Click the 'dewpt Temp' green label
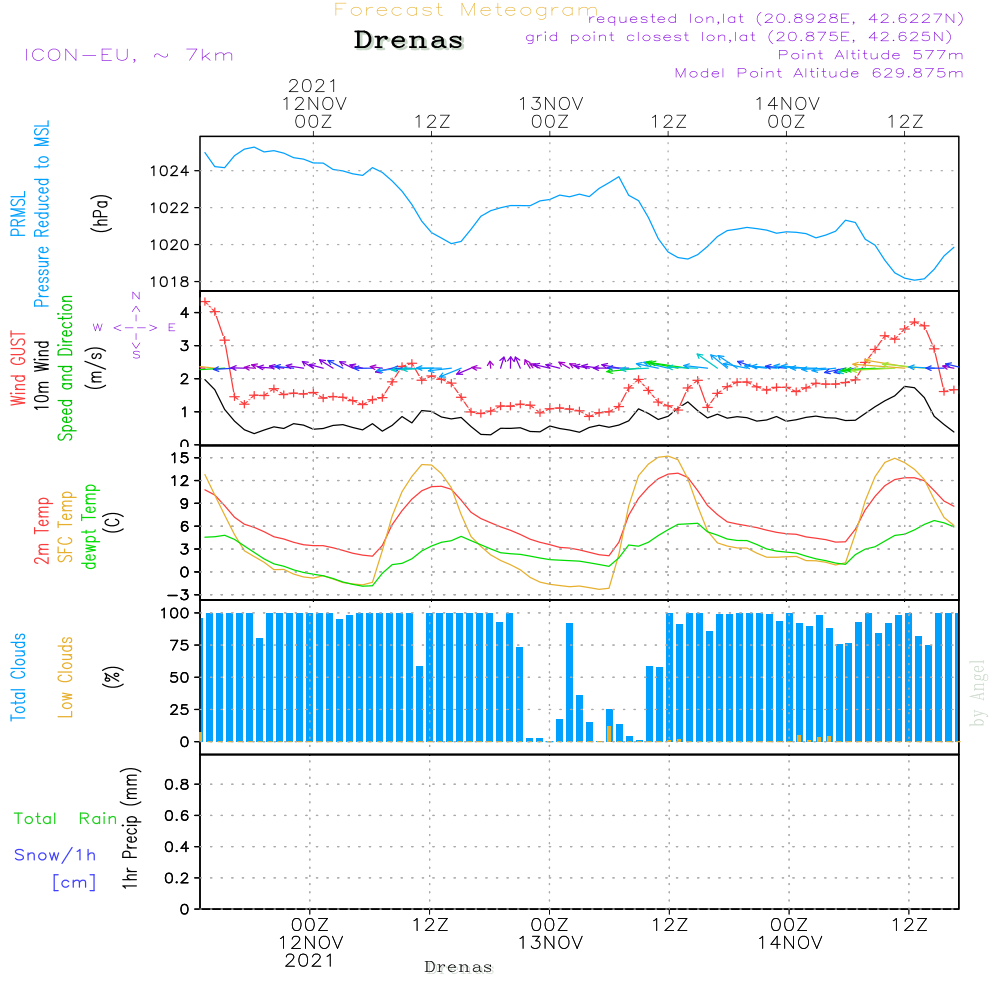This screenshot has height=1000, width=1000. (x=89, y=526)
